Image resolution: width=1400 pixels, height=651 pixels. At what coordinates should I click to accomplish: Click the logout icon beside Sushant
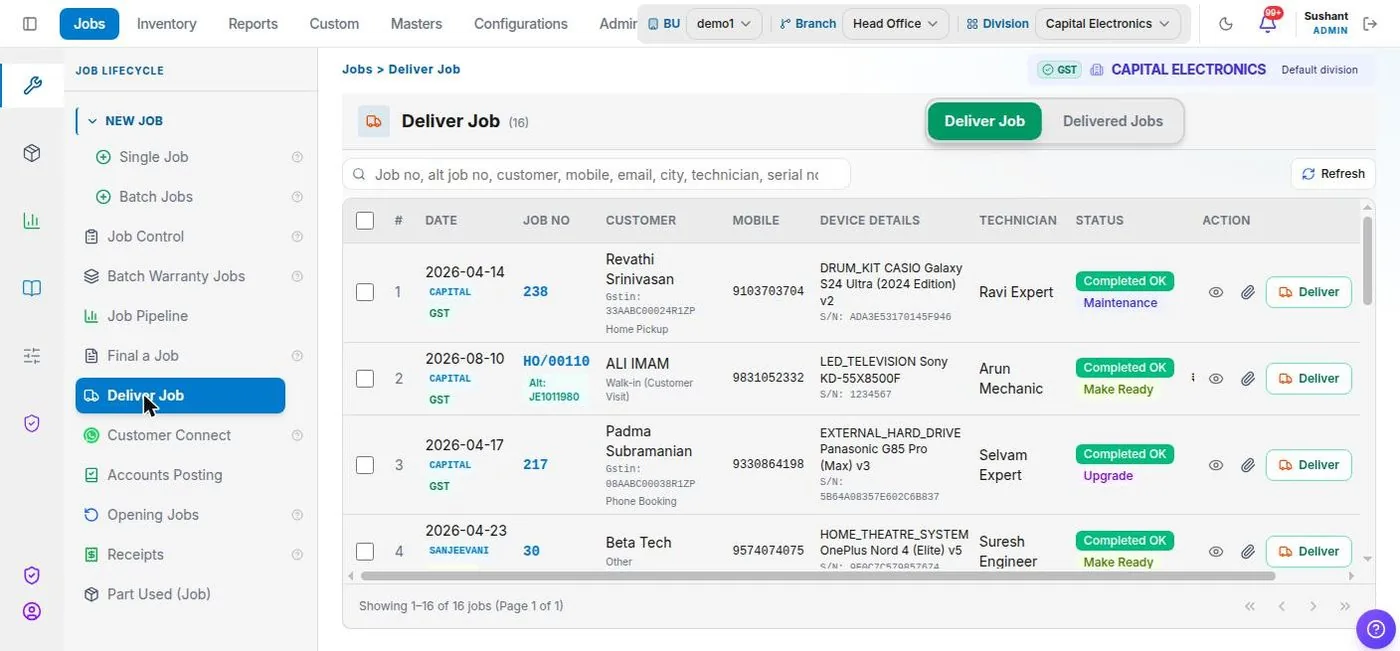pos(1370,23)
